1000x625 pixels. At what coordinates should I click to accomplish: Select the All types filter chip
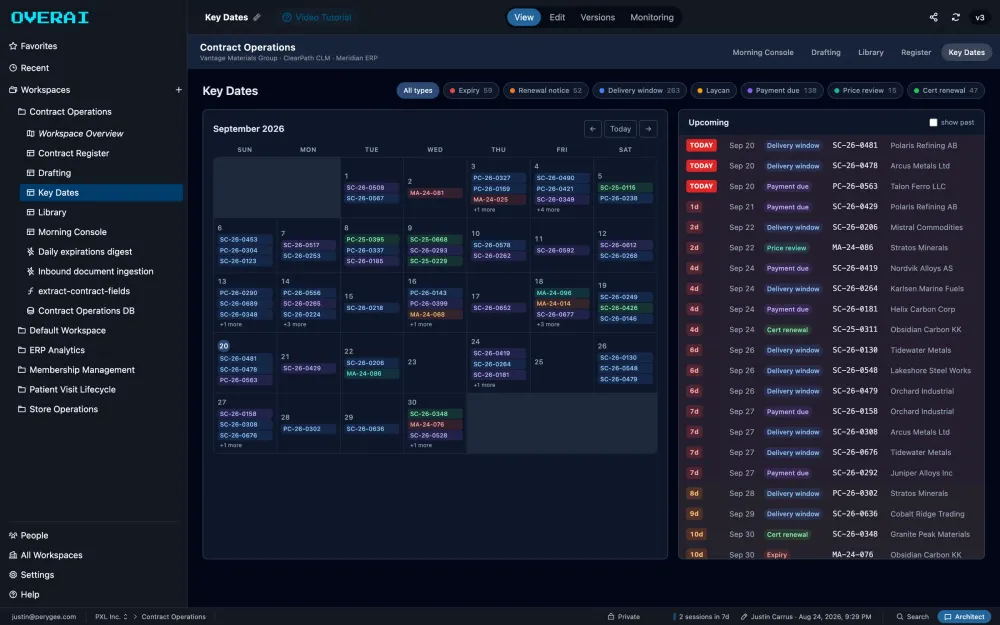pos(418,91)
